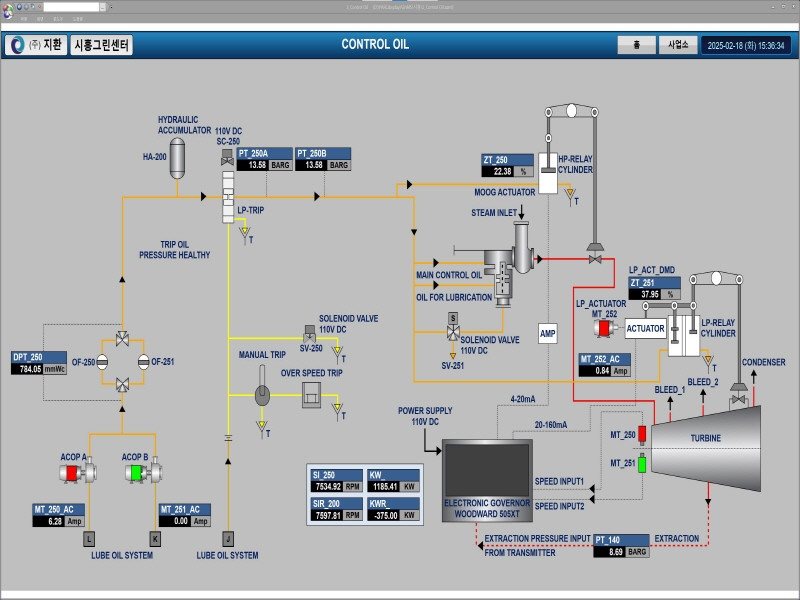Screen dimensions: 800x600
Task: Click the KW_ power value 1185.41
Action: point(384,487)
